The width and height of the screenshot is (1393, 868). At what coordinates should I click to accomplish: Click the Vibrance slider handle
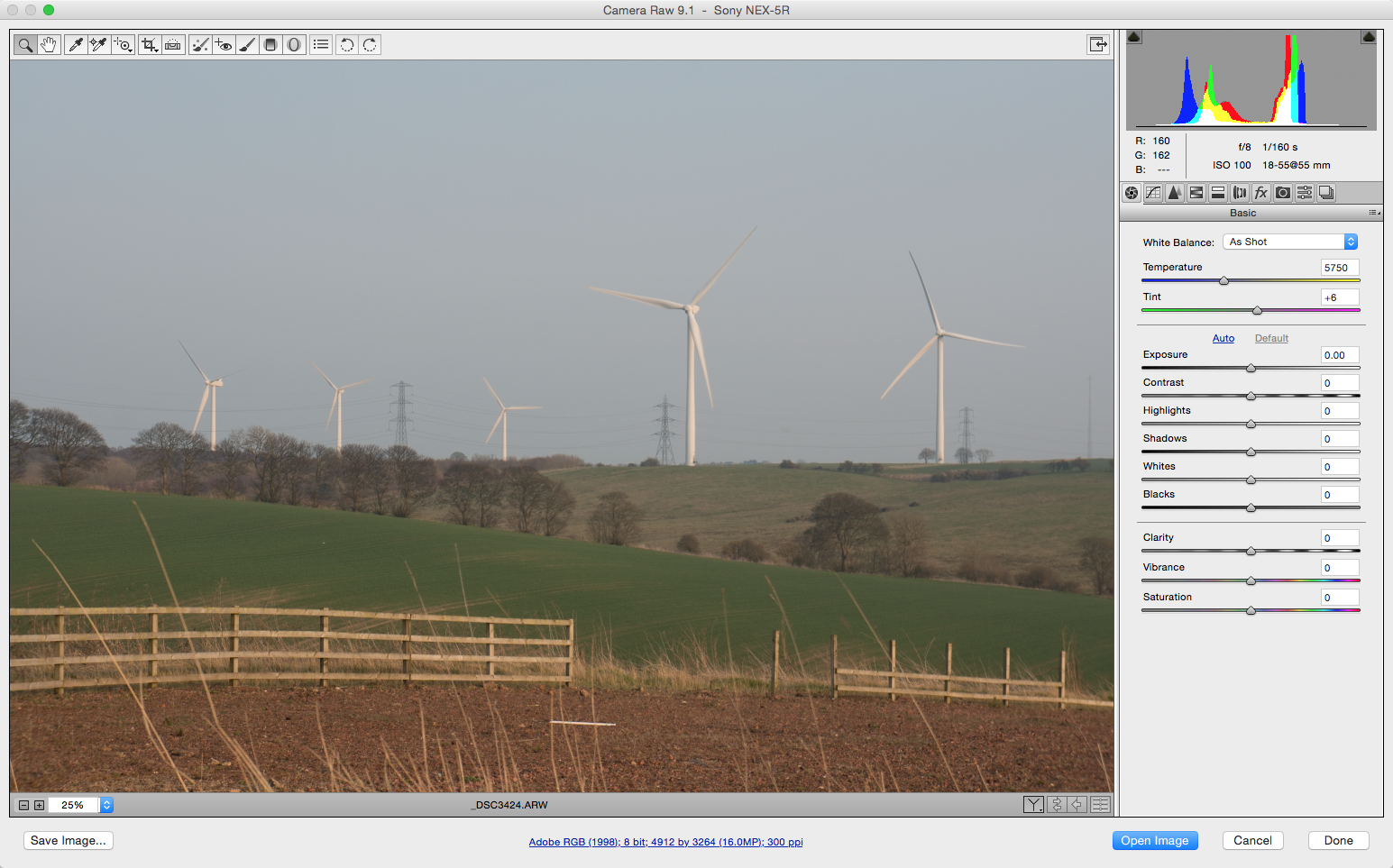click(1251, 581)
